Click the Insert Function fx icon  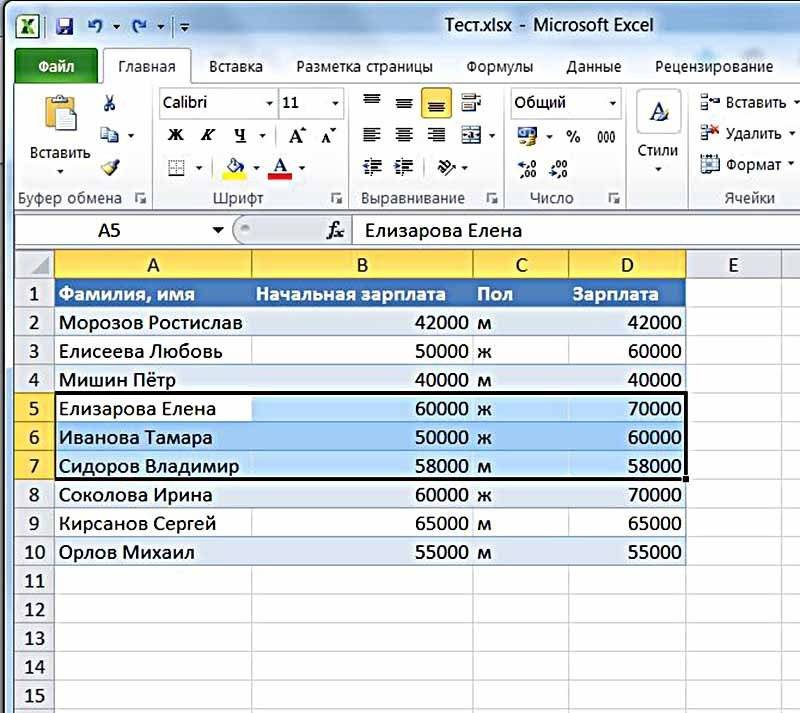336,231
